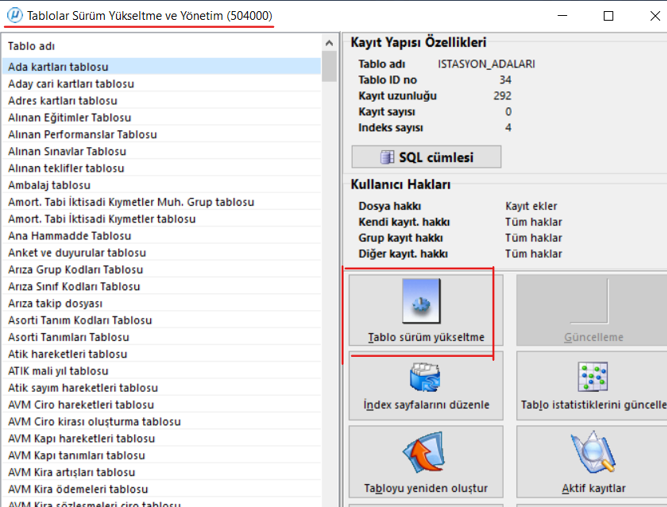The width and height of the screenshot is (667, 507).
Task: Select ATIK mali yıl tablosu row
Action: pyautogui.click(x=162, y=371)
